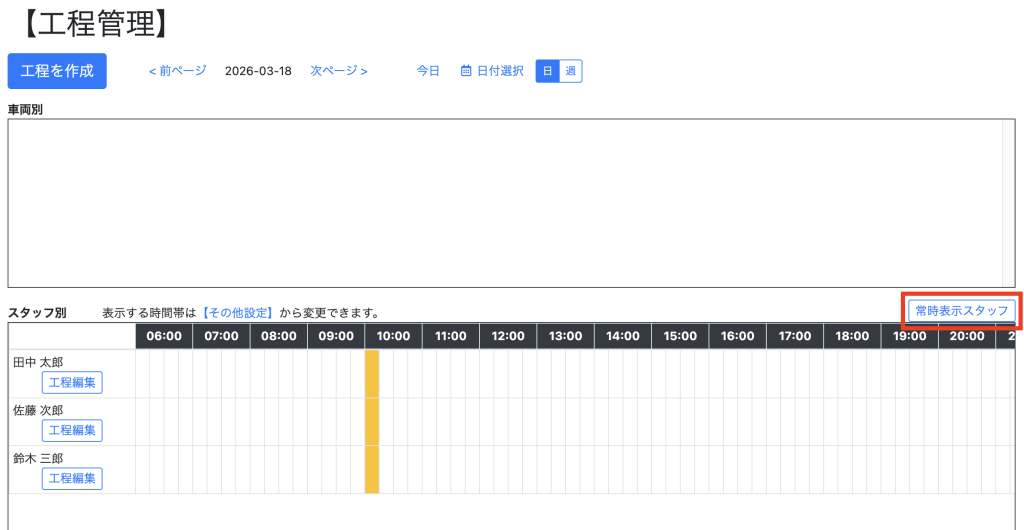Click the empty 車両別 schedule area

tap(500, 203)
